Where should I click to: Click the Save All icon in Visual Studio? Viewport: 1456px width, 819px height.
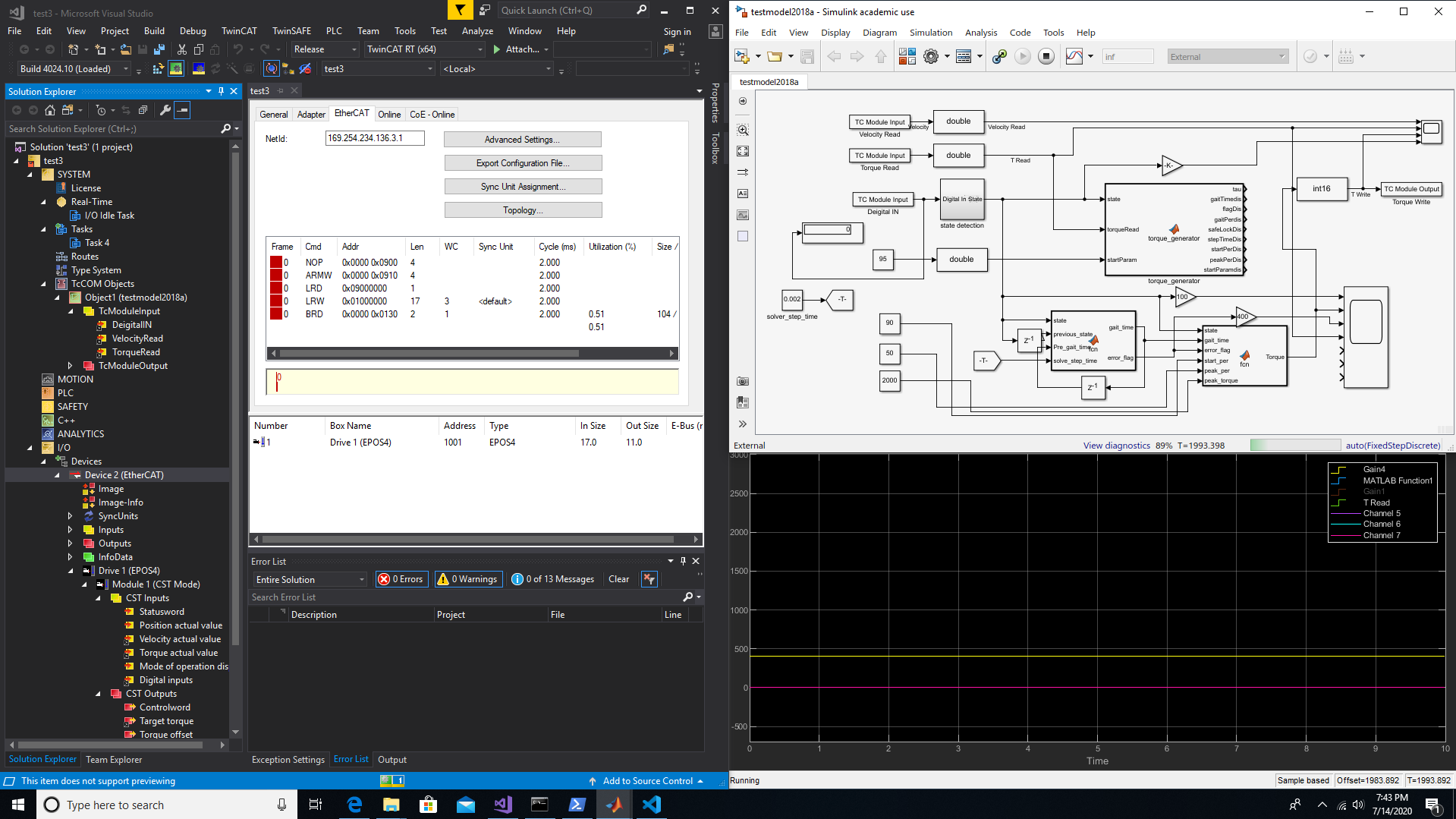(159, 49)
